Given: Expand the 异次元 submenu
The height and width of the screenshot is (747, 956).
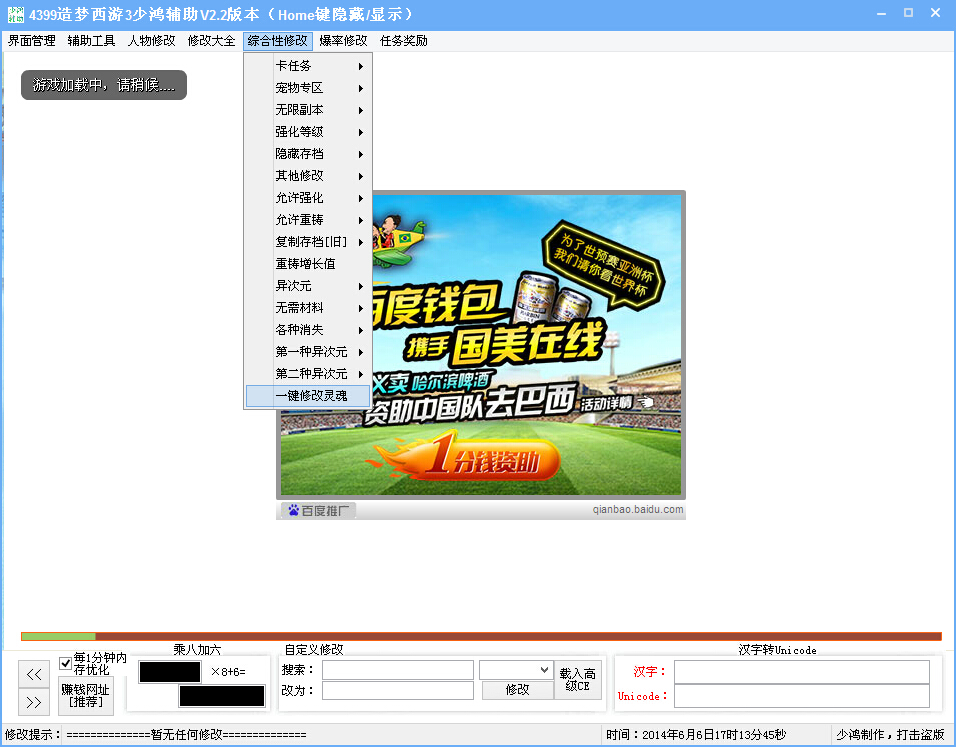Looking at the screenshot, I should click(x=308, y=285).
